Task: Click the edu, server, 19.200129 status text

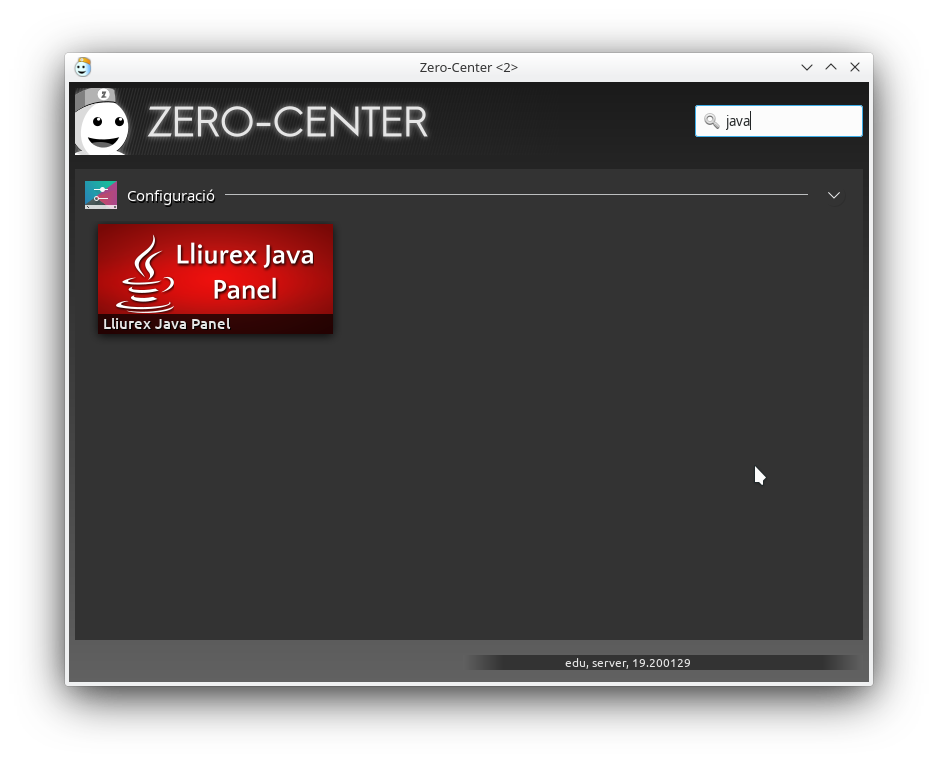Action: pos(628,663)
